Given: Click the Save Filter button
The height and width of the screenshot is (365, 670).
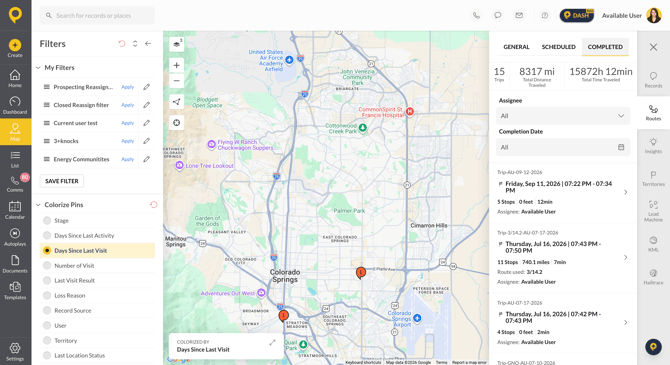Looking at the screenshot, I should pyautogui.click(x=62, y=181).
